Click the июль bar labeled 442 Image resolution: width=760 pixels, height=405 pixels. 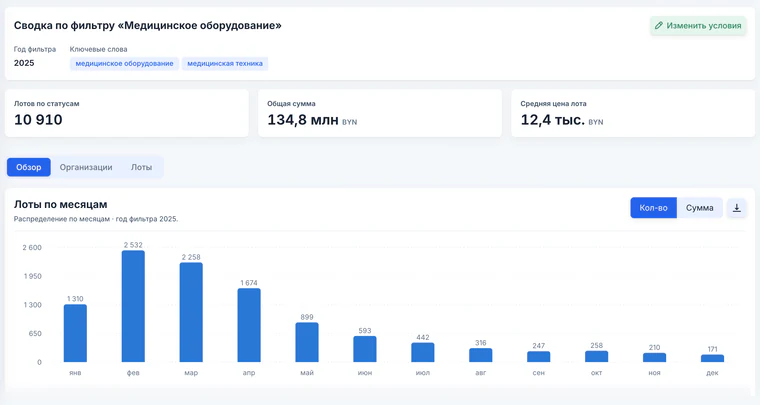(x=423, y=352)
